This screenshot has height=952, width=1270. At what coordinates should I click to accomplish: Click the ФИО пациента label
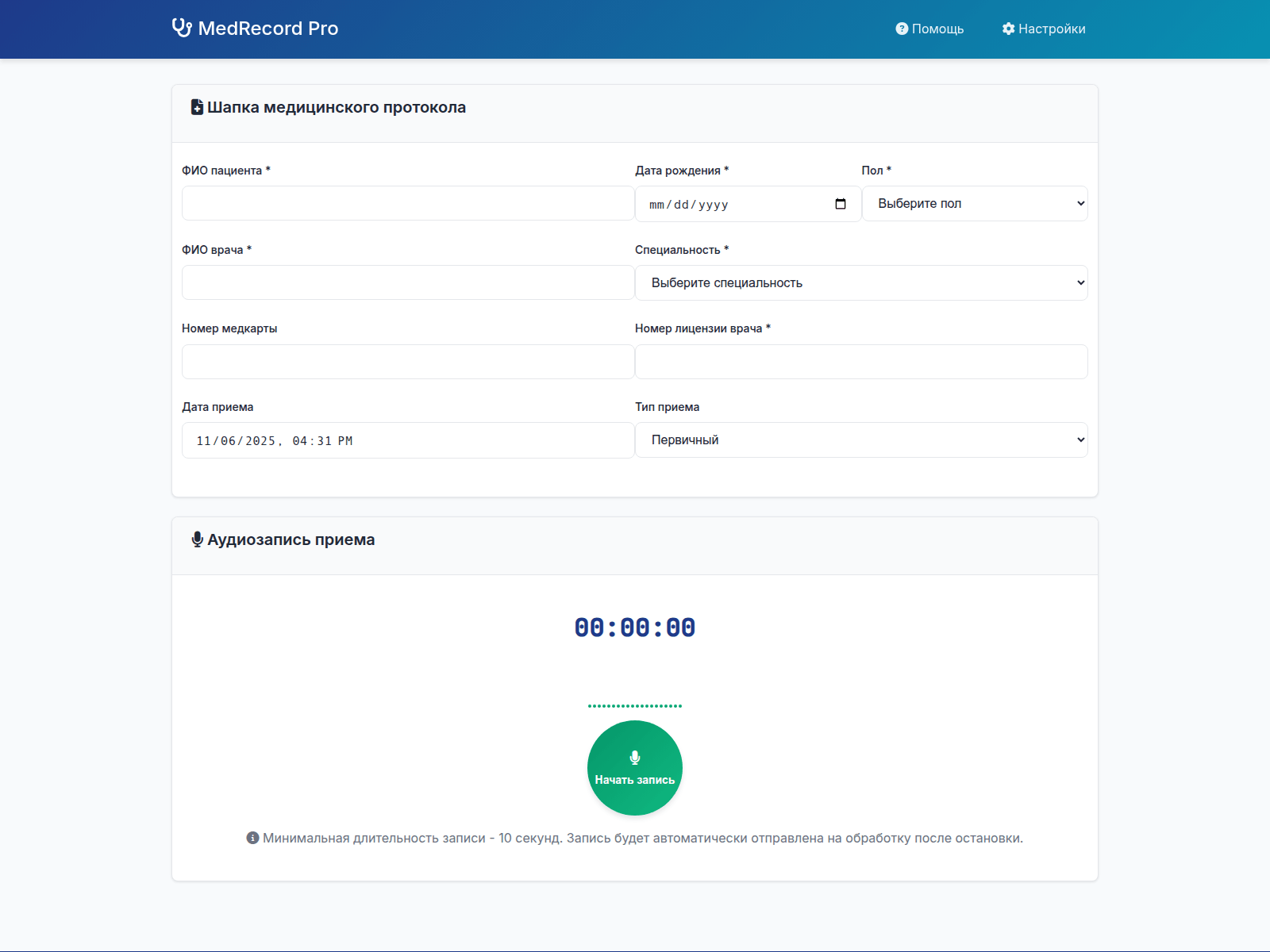tap(226, 171)
